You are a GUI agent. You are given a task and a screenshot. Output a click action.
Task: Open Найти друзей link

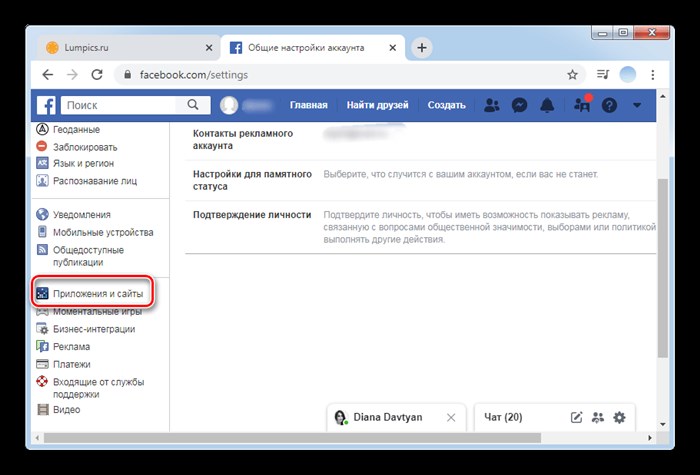pyautogui.click(x=377, y=105)
